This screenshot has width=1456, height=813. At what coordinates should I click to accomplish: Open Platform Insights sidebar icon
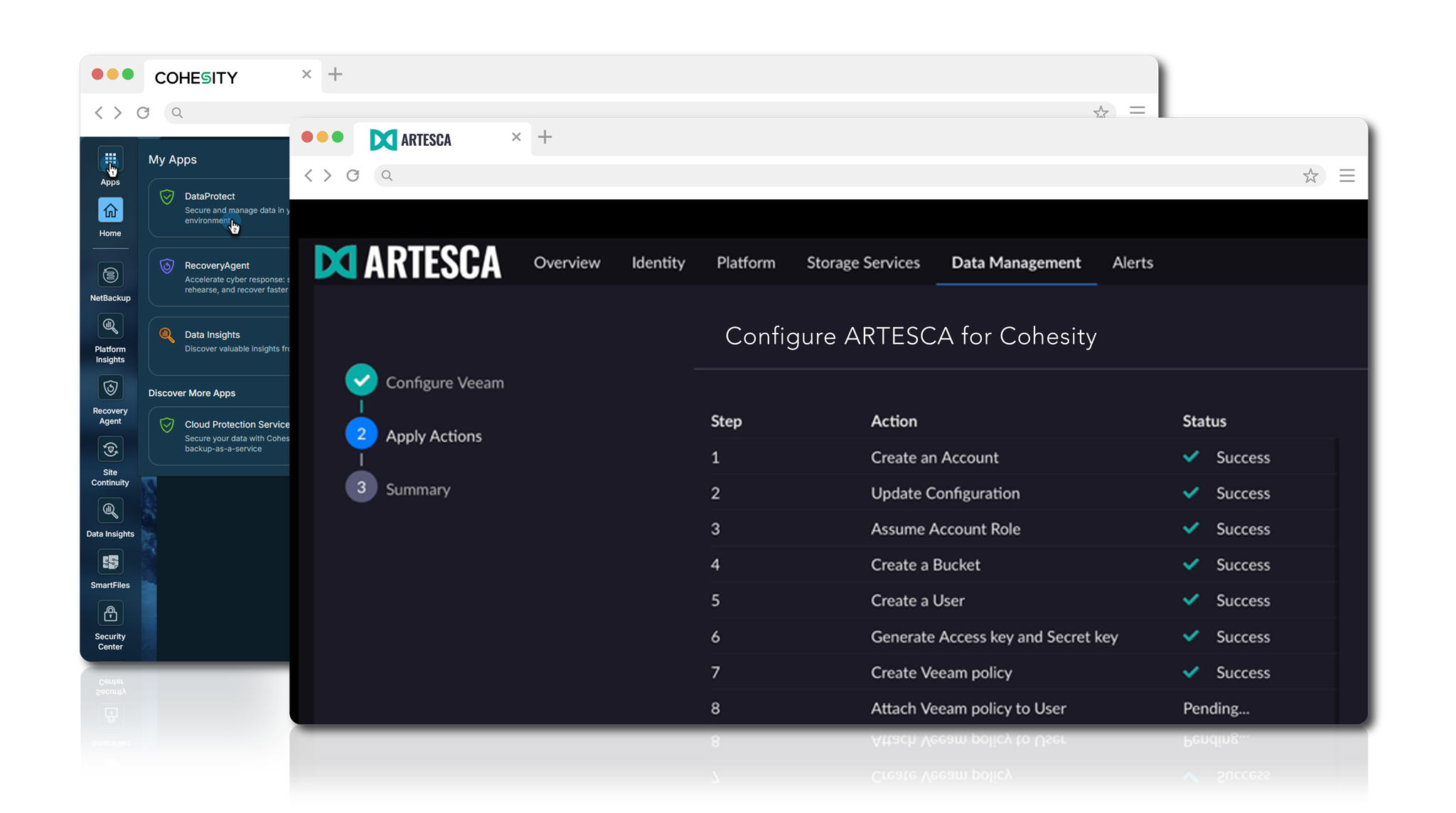(x=110, y=327)
